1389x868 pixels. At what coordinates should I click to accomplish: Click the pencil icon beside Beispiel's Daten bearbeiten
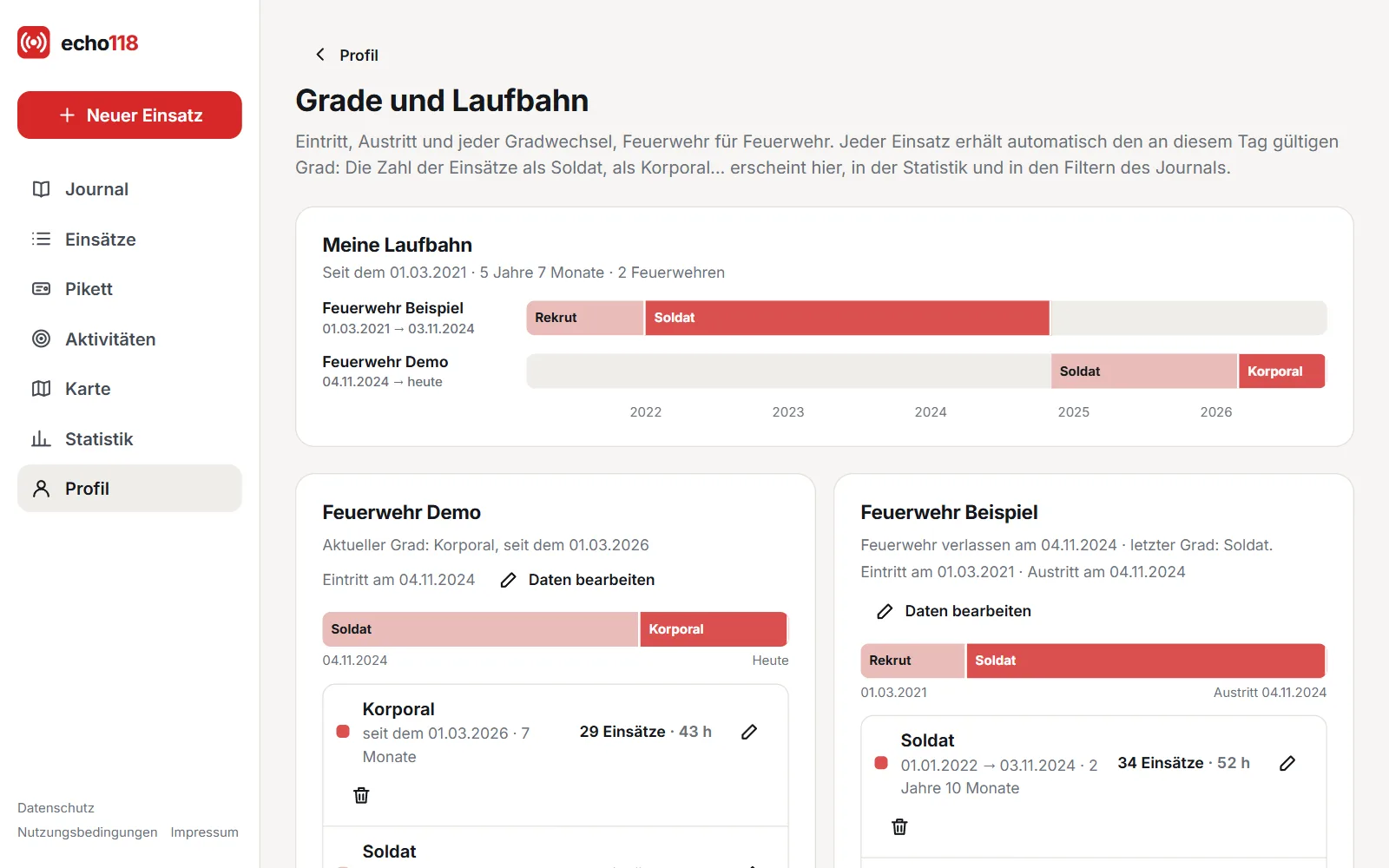[x=885, y=611]
